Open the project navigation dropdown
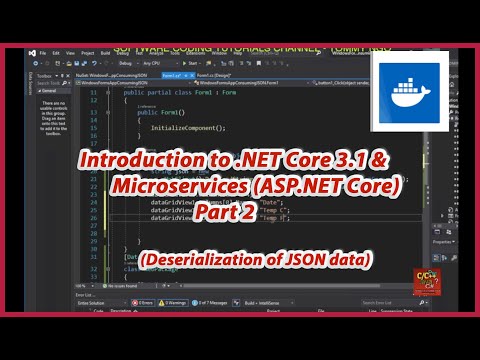The image size is (480, 360). (x=133, y=83)
